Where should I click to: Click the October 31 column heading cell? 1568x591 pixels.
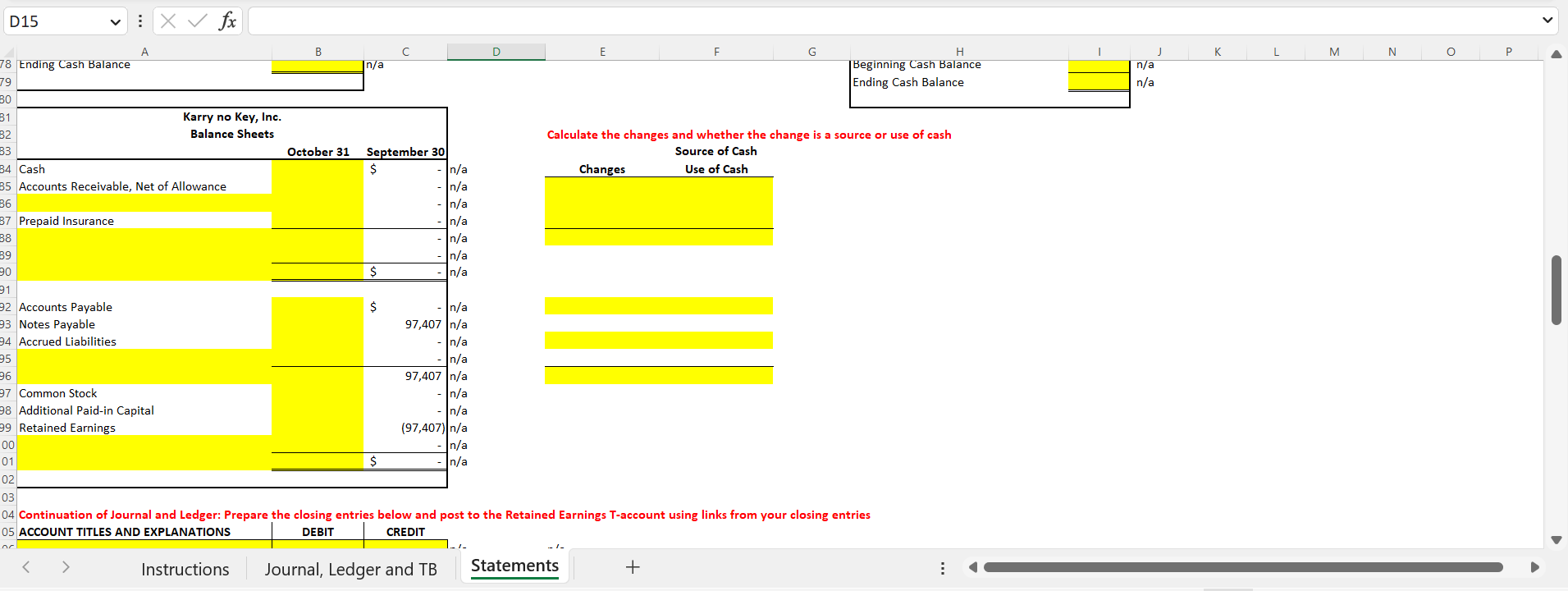[318, 152]
